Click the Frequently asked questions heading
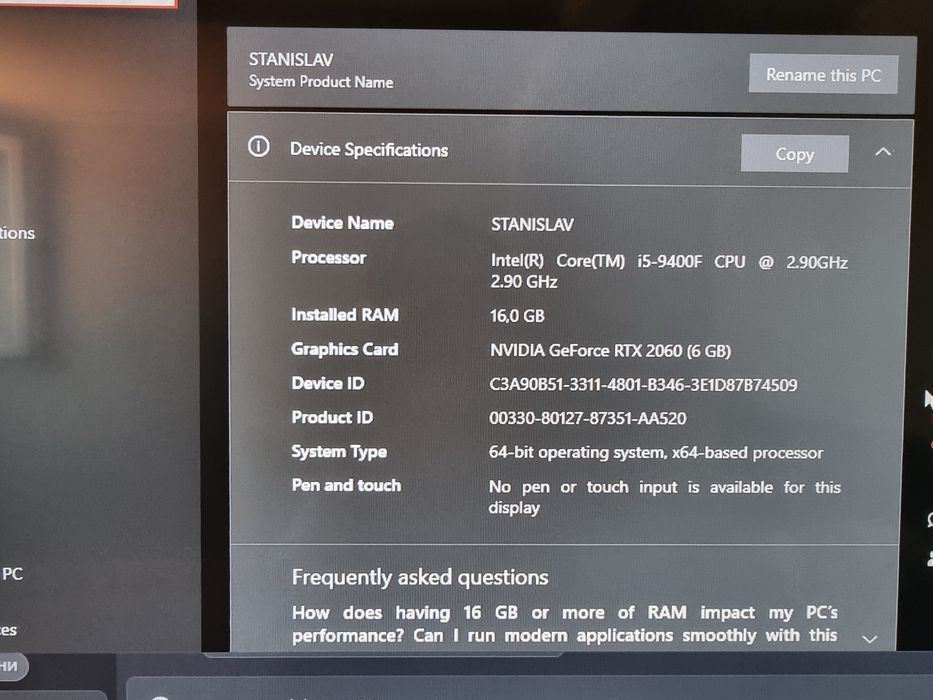Viewport: 933px width, 700px height. [420, 577]
